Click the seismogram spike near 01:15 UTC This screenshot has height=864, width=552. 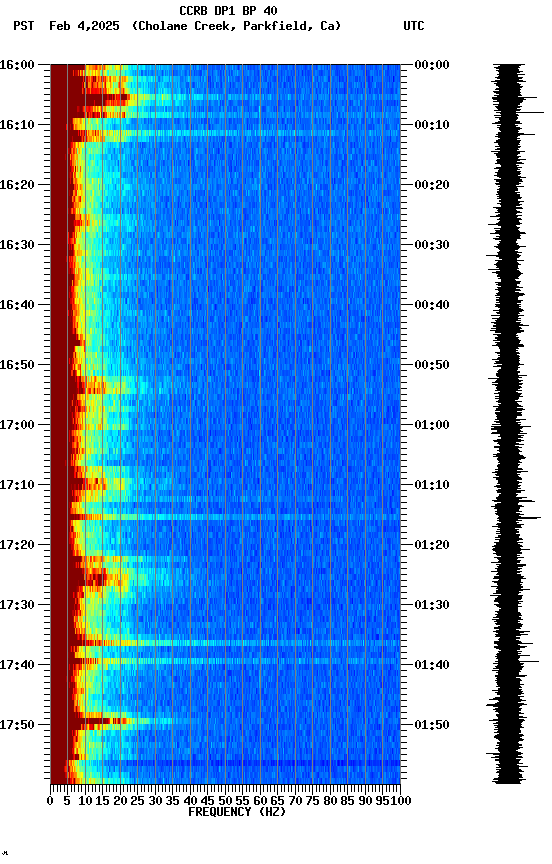coord(531,517)
